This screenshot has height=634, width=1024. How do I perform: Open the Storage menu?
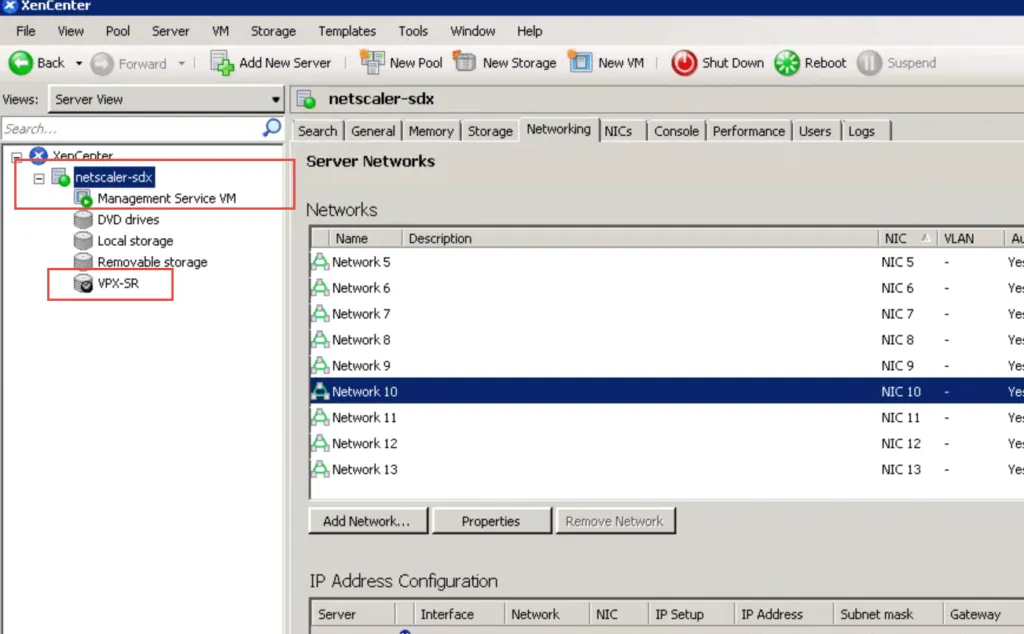coord(272,31)
